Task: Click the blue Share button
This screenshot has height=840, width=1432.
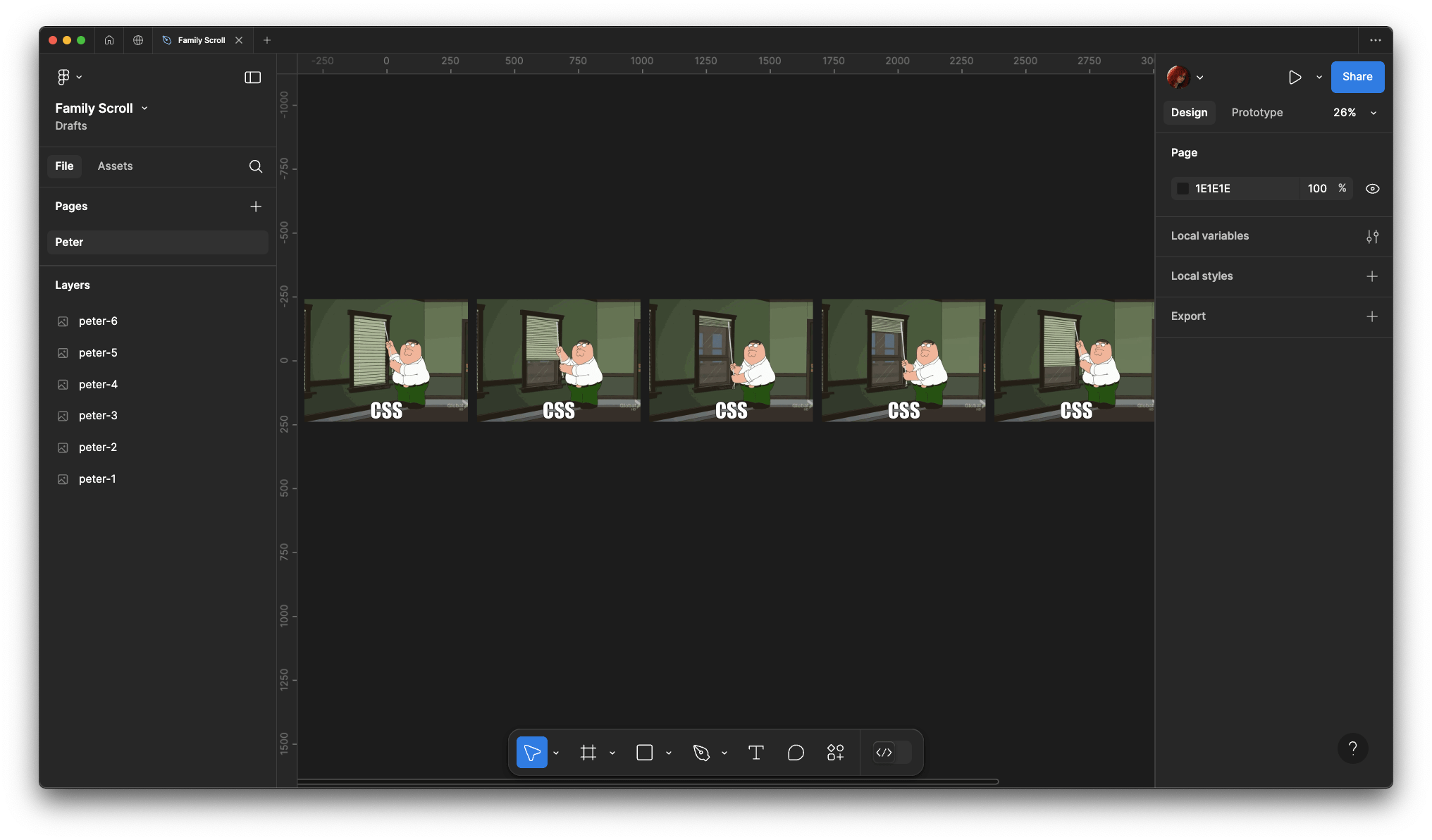Action: [x=1357, y=77]
